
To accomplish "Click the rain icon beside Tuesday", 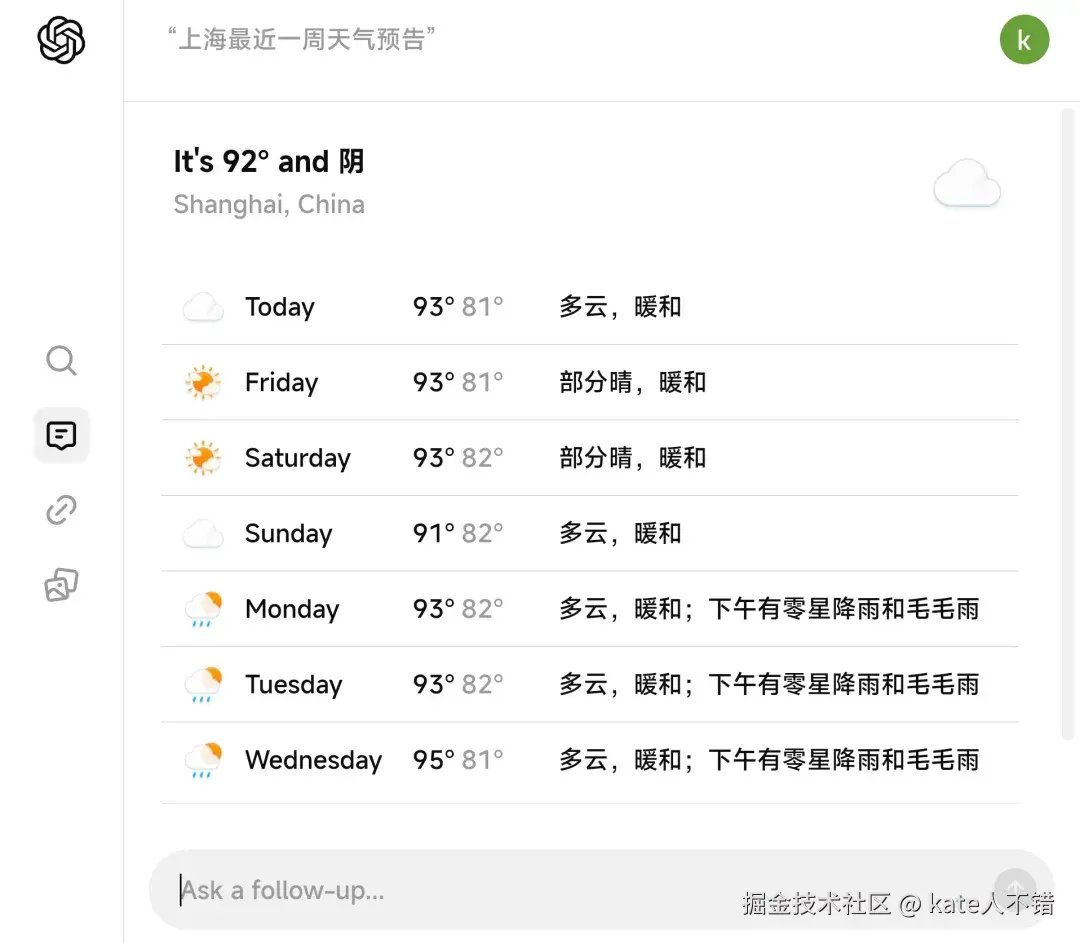I will [204, 684].
